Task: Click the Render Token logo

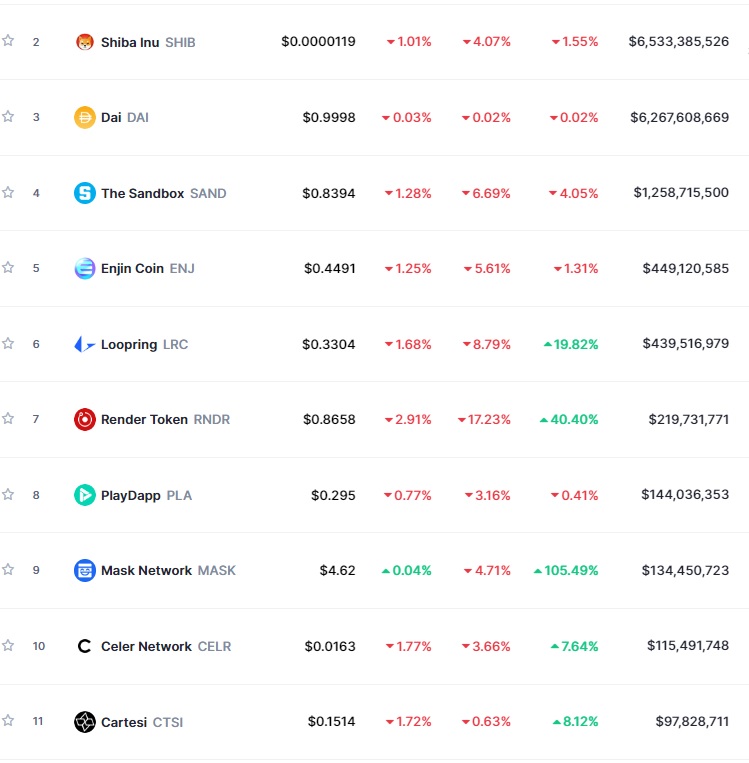Action: click(x=85, y=419)
